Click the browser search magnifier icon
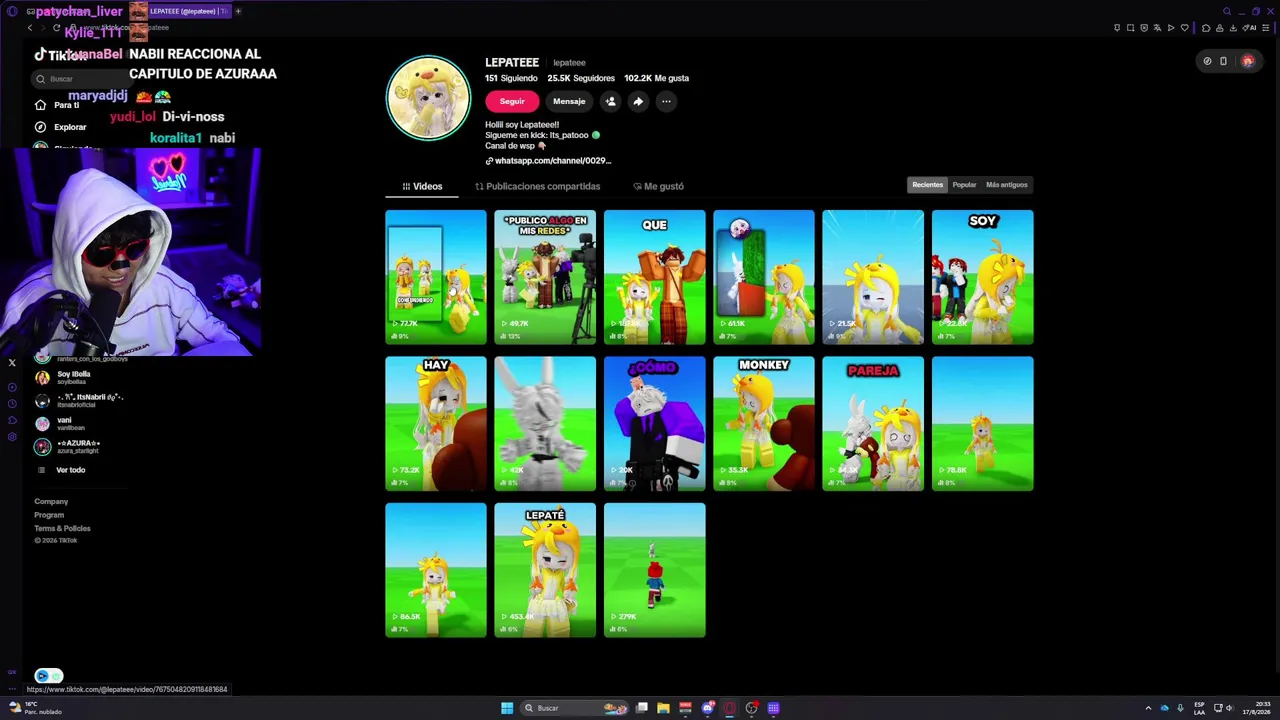This screenshot has height=720, width=1280. pyautogui.click(x=1227, y=11)
